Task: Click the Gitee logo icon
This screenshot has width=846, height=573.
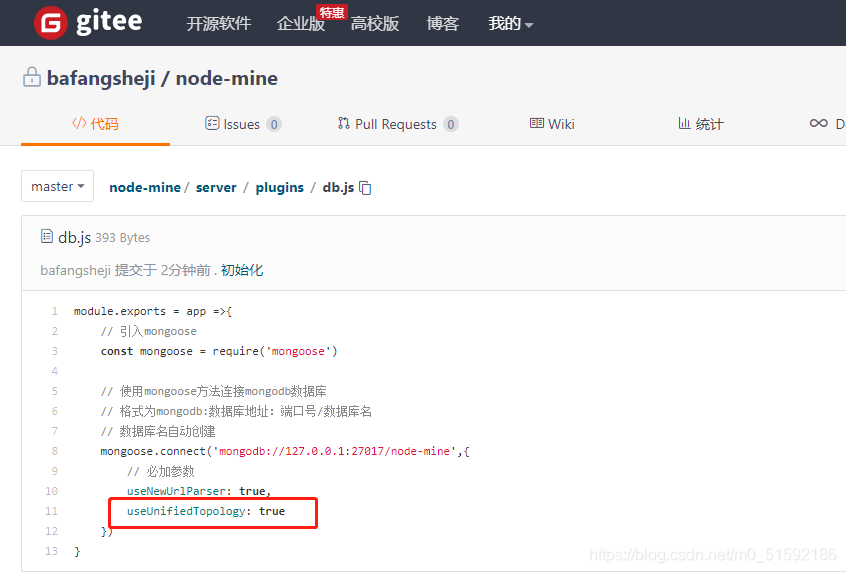Action: coord(51,23)
